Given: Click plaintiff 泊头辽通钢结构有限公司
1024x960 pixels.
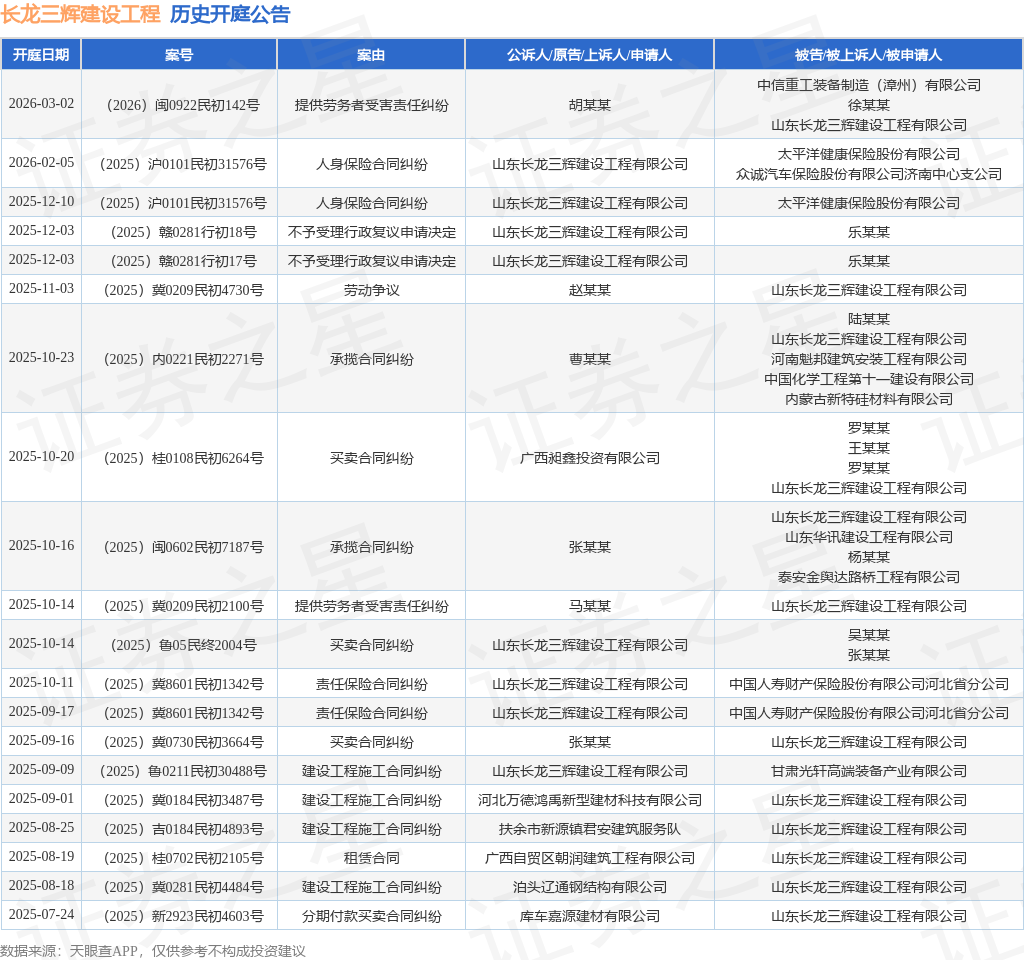Looking at the screenshot, I should tap(589, 887).
